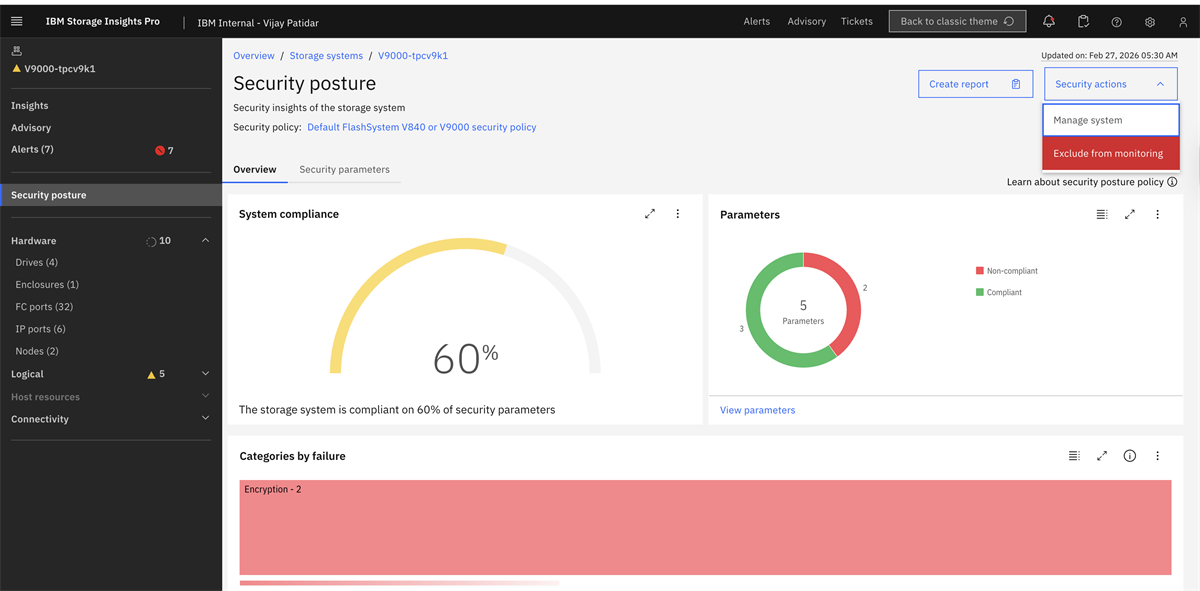Open the Overview breadcrumb link

point(254,56)
